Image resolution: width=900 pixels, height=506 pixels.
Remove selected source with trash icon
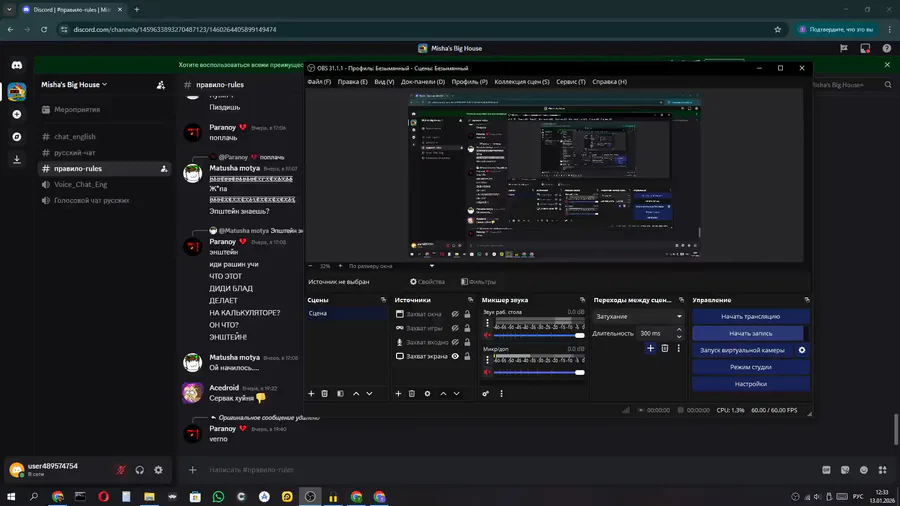[412, 394]
